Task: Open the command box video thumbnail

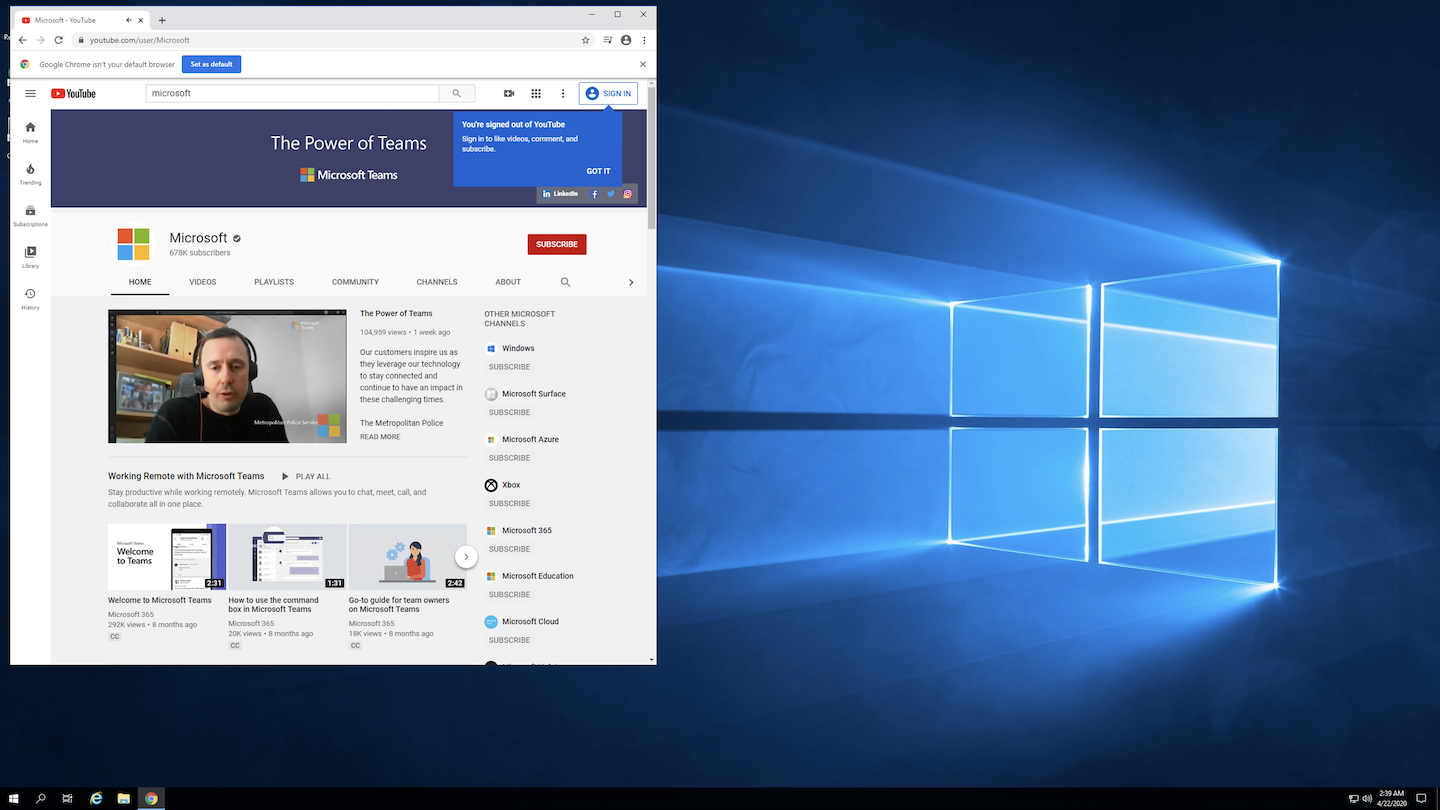Action: 287,557
